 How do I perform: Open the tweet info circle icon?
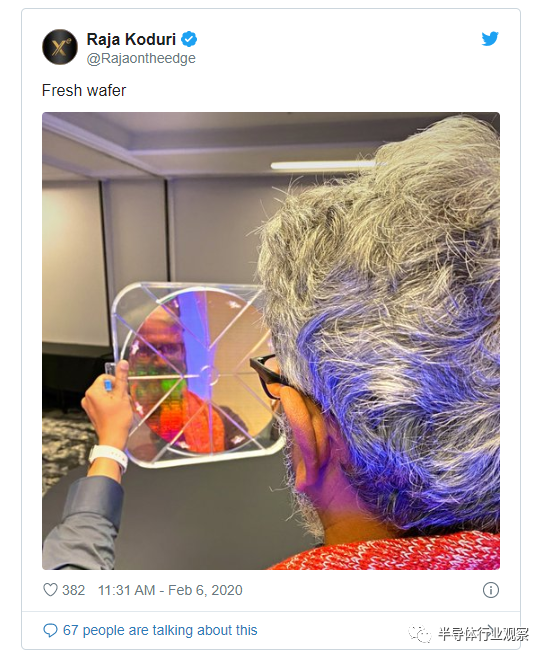click(491, 590)
